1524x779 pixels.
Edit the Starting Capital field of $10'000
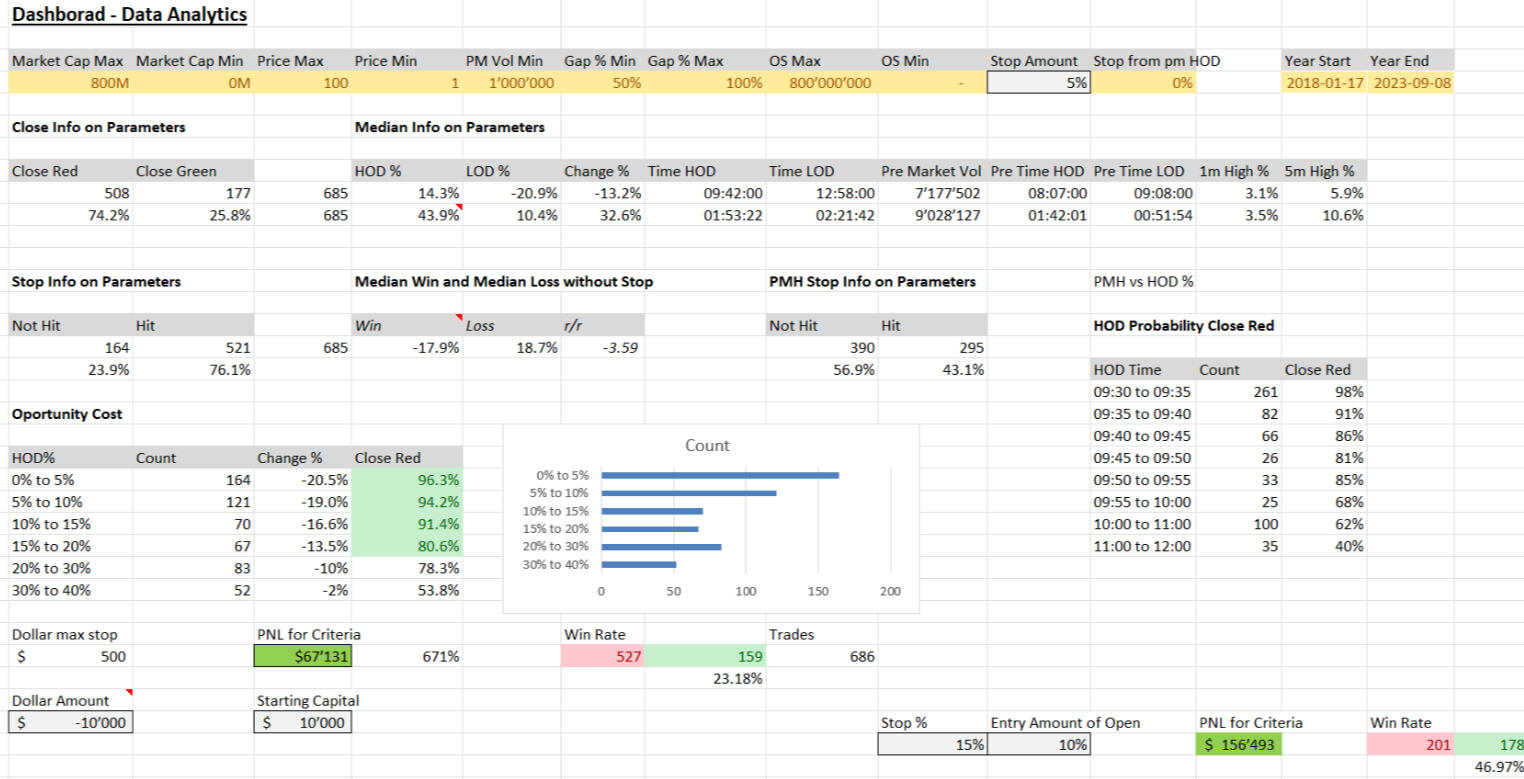click(x=300, y=721)
